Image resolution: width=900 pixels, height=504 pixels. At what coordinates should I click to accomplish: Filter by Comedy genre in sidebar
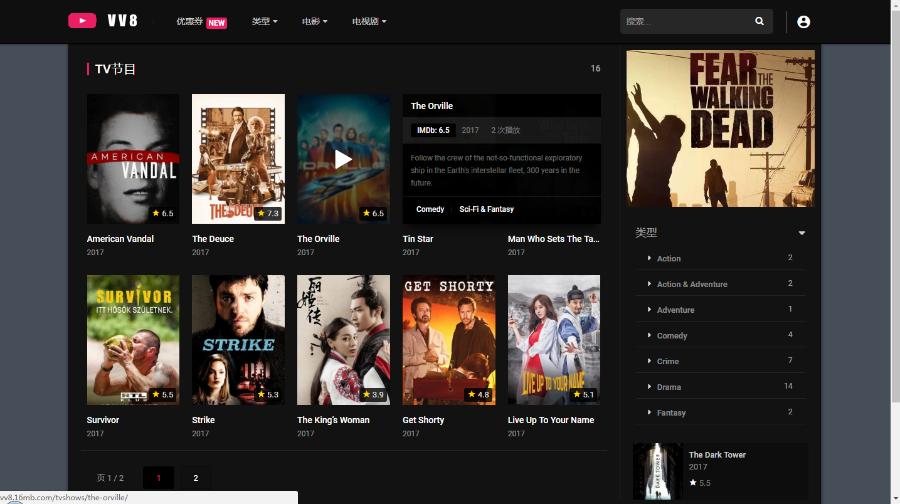point(672,336)
